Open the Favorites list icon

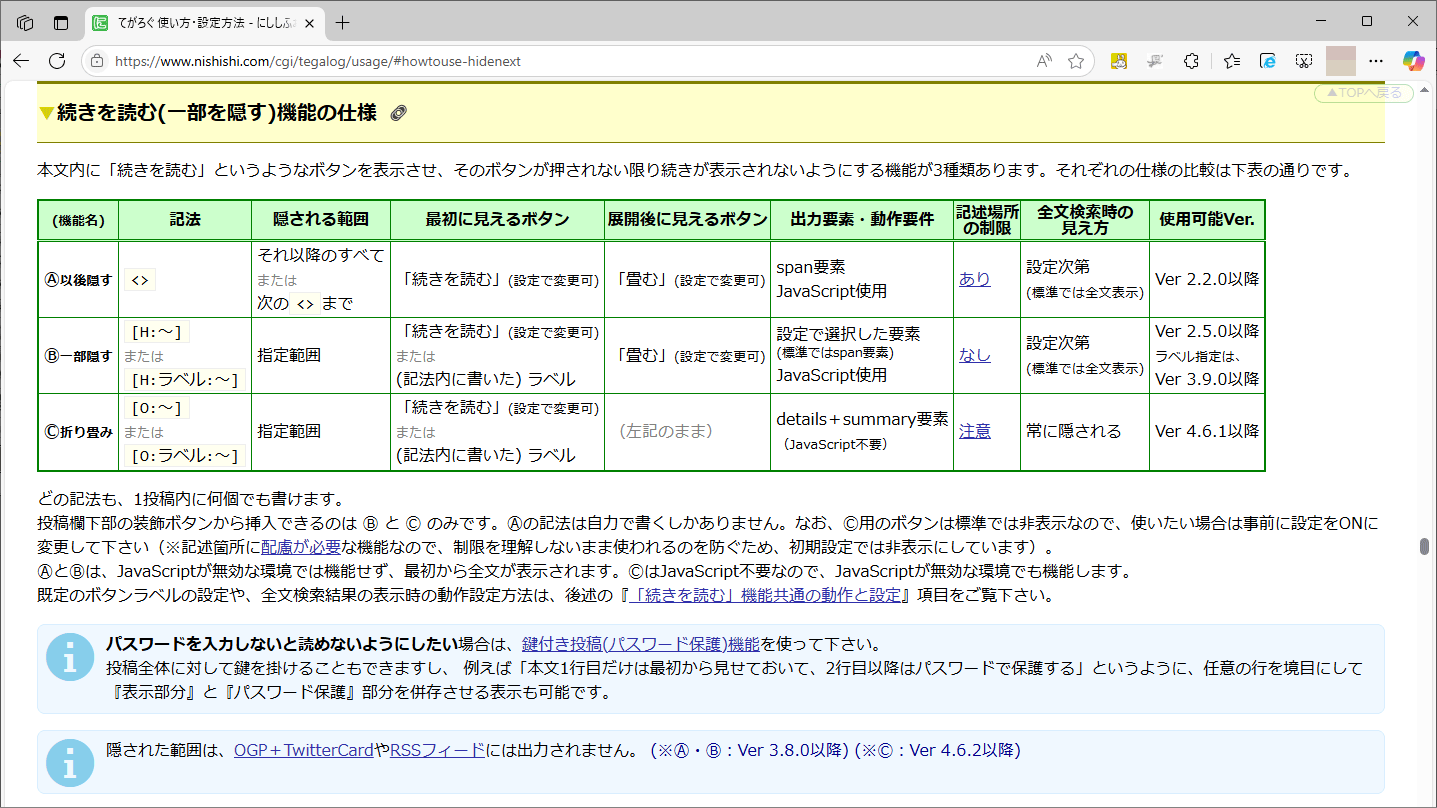(1231, 61)
